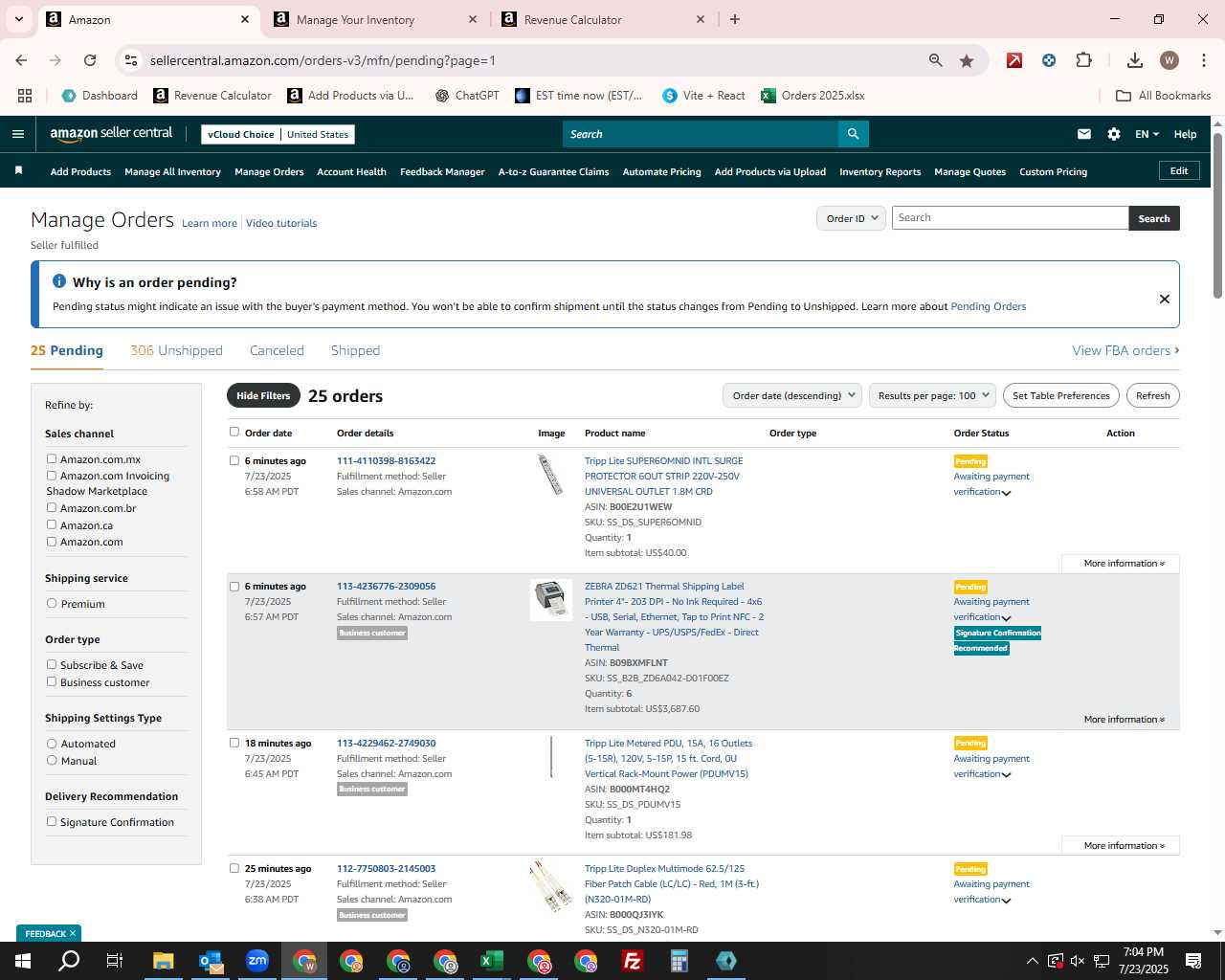The height and width of the screenshot is (980, 1225).
Task: Open the Seller Central mail messages icon
Action: [x=1084, y=134]
